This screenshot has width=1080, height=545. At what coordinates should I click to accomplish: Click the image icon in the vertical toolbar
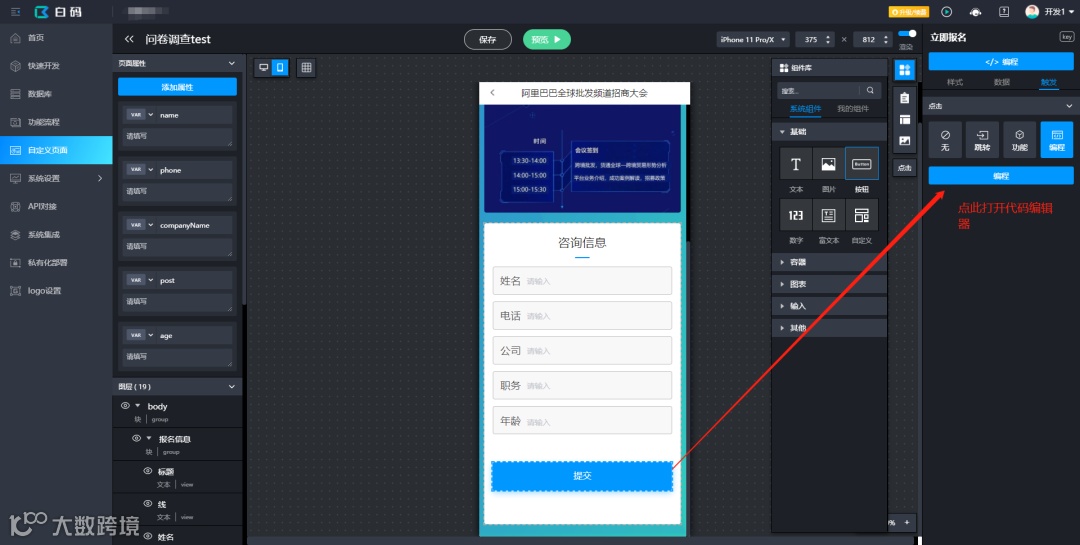[x=905, y=141]
